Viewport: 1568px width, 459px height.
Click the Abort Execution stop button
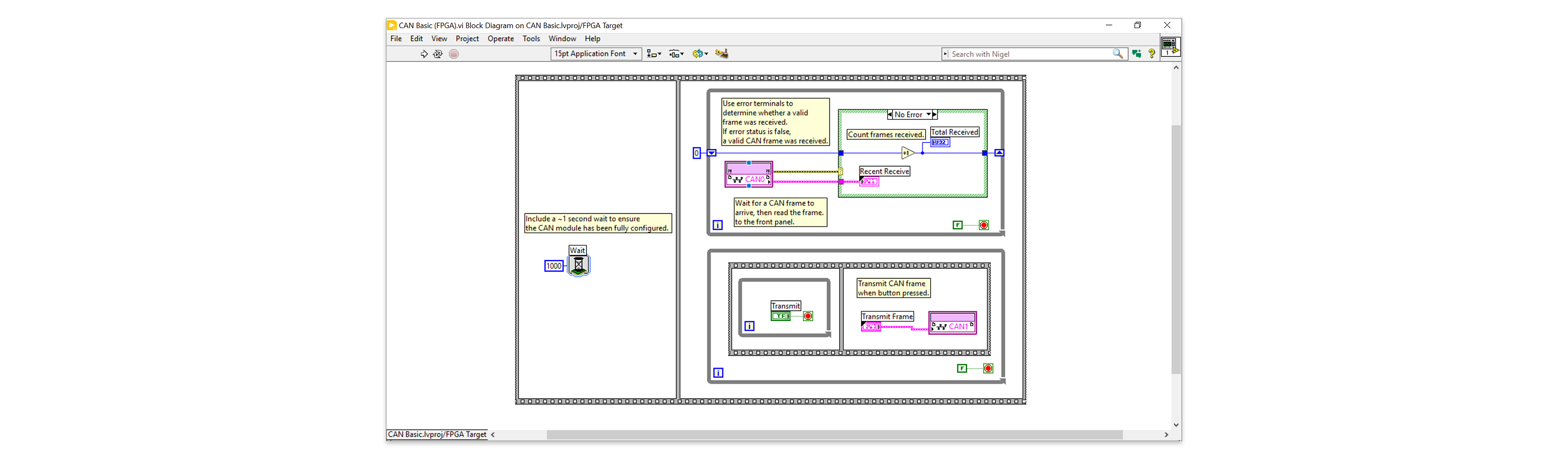pyautogui.click(x=454, y=54)
